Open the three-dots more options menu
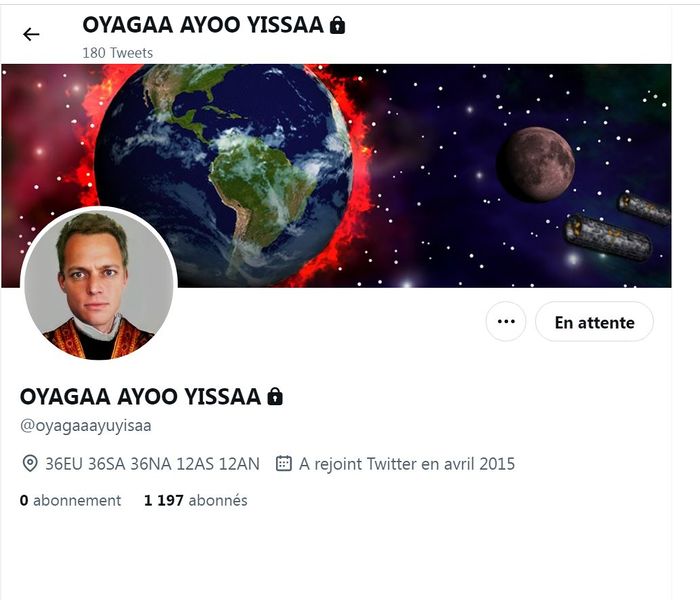 click(x=506, y=321)
